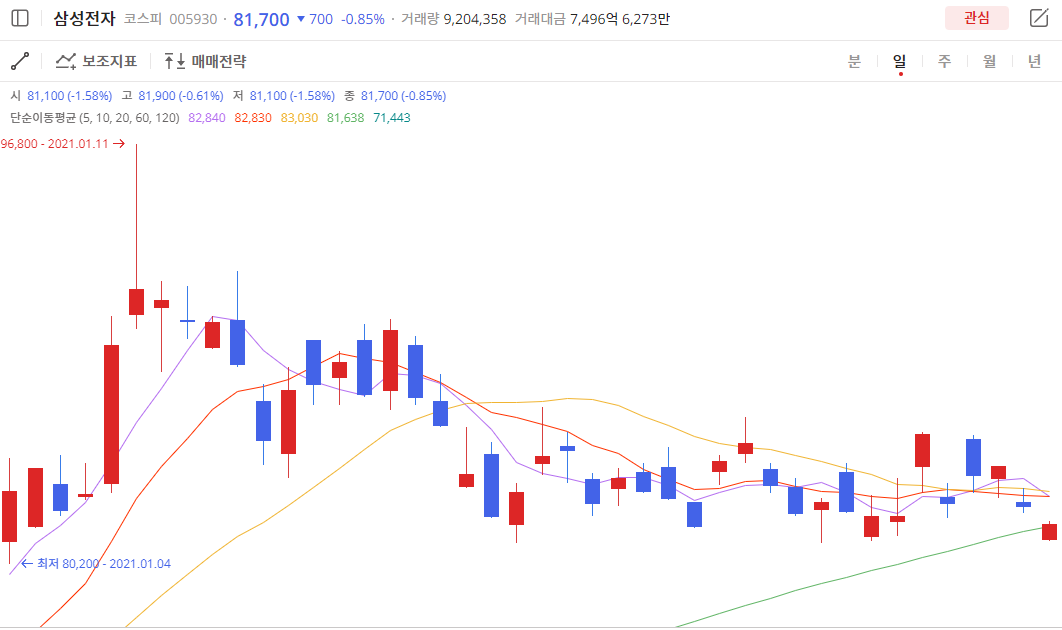Click the 60-day average value 81,638
Viewport: 1062px width, 630px height.
(345, 118)
